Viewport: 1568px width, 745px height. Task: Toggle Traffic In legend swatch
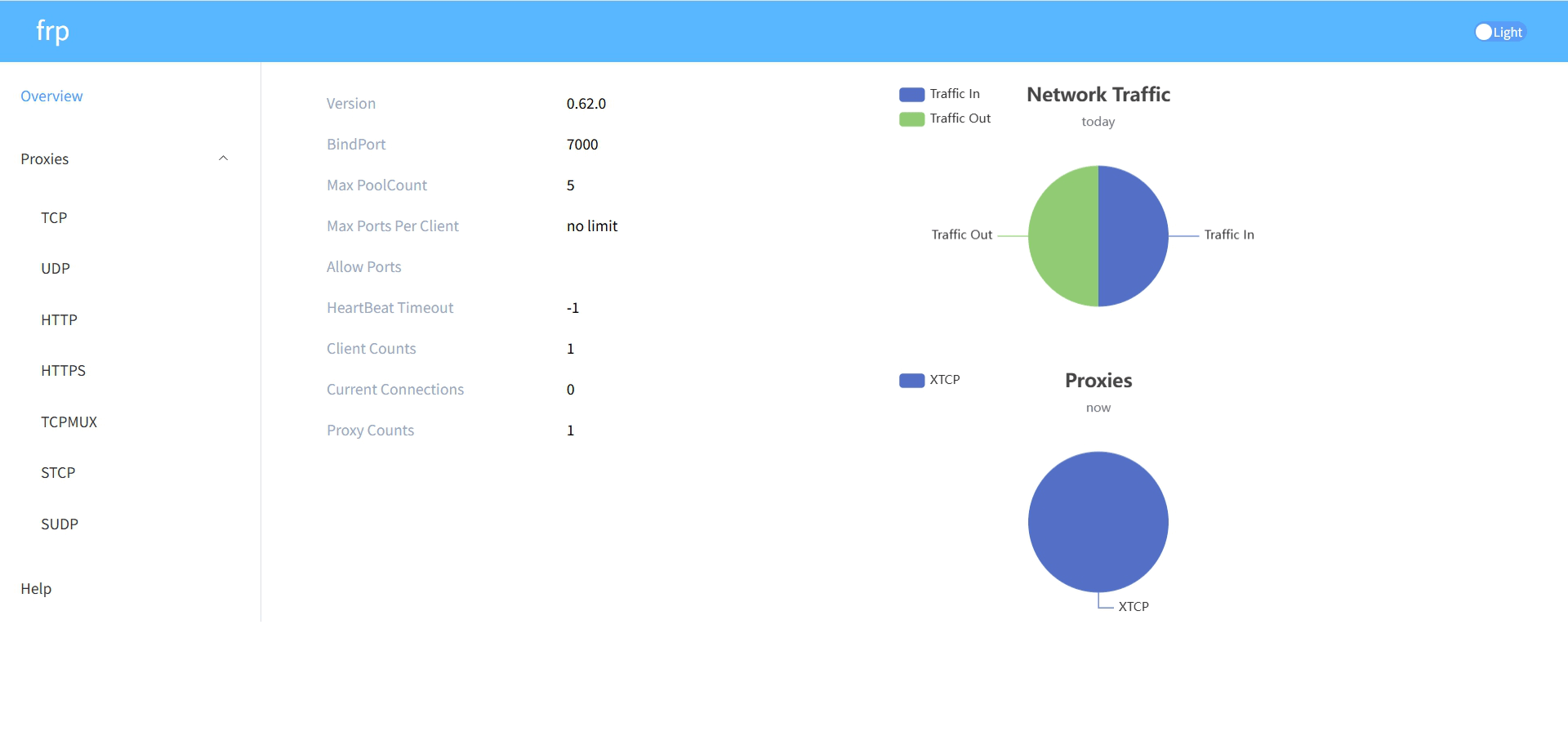coord(911,95)
